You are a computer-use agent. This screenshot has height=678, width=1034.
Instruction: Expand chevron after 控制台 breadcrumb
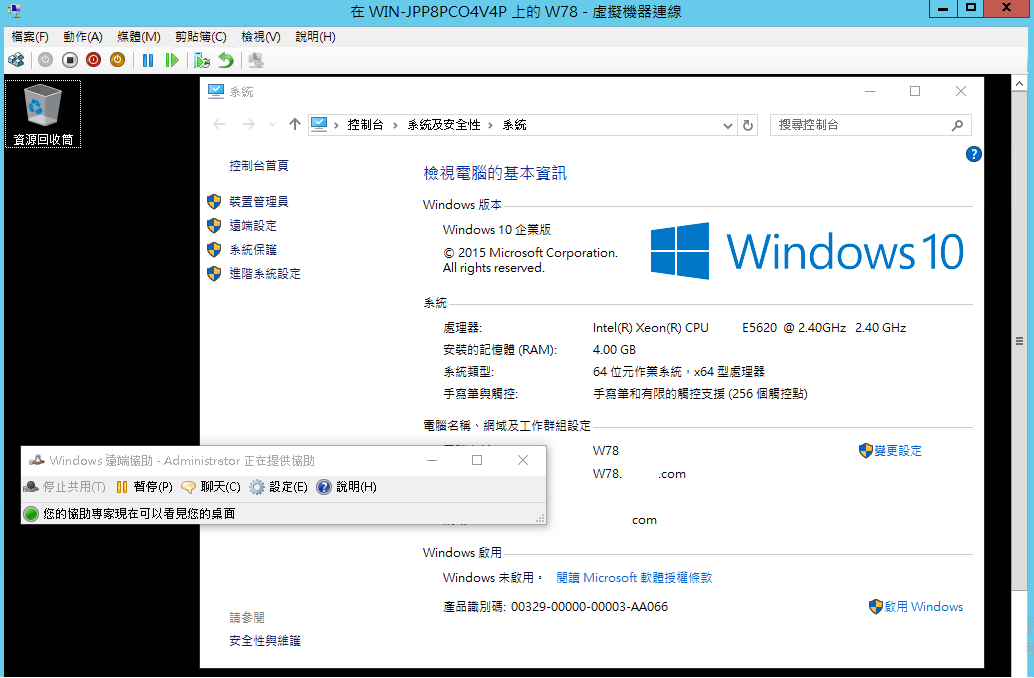395,125
